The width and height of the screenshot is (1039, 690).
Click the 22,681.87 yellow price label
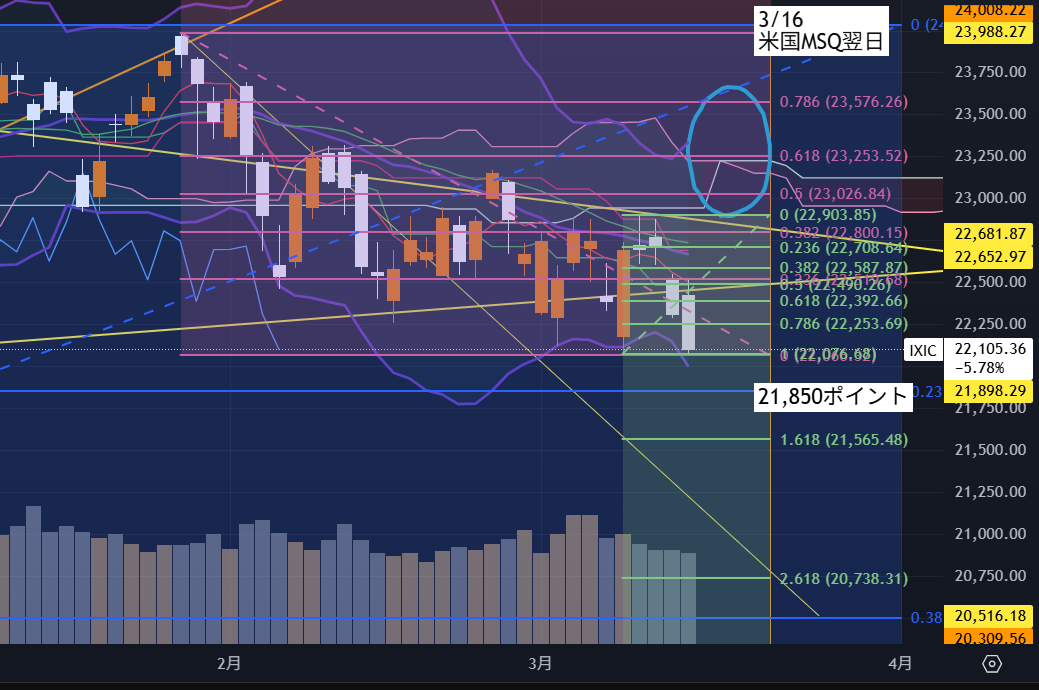(x=990, y=233)
